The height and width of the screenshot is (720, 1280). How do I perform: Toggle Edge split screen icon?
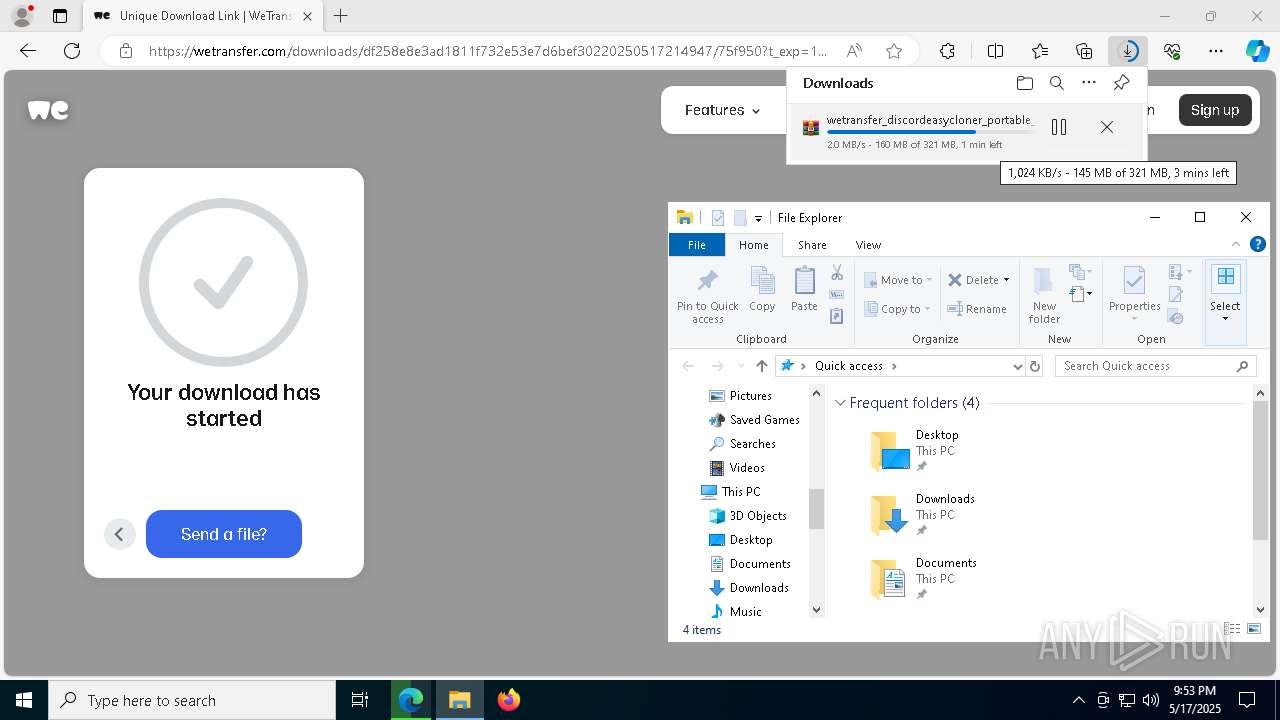click(x=995, y=51)
